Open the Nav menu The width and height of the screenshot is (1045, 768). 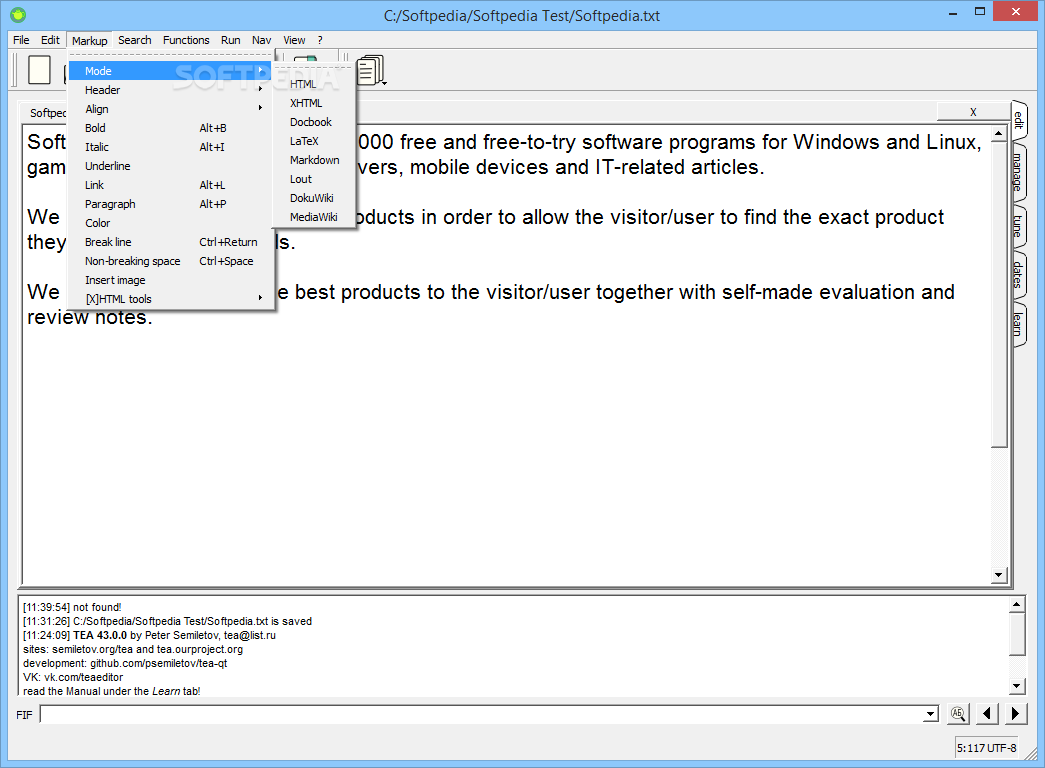(x=261, y=40)
